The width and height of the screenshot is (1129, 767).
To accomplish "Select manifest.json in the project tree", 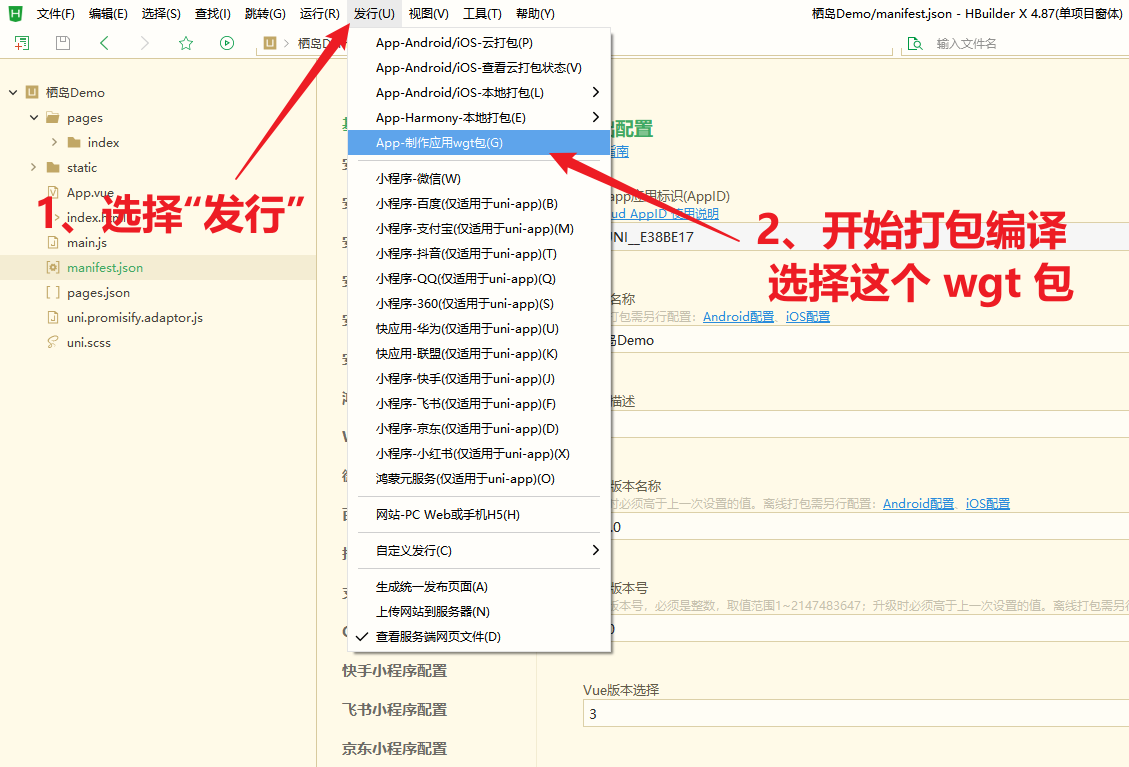I will [158, 267].
